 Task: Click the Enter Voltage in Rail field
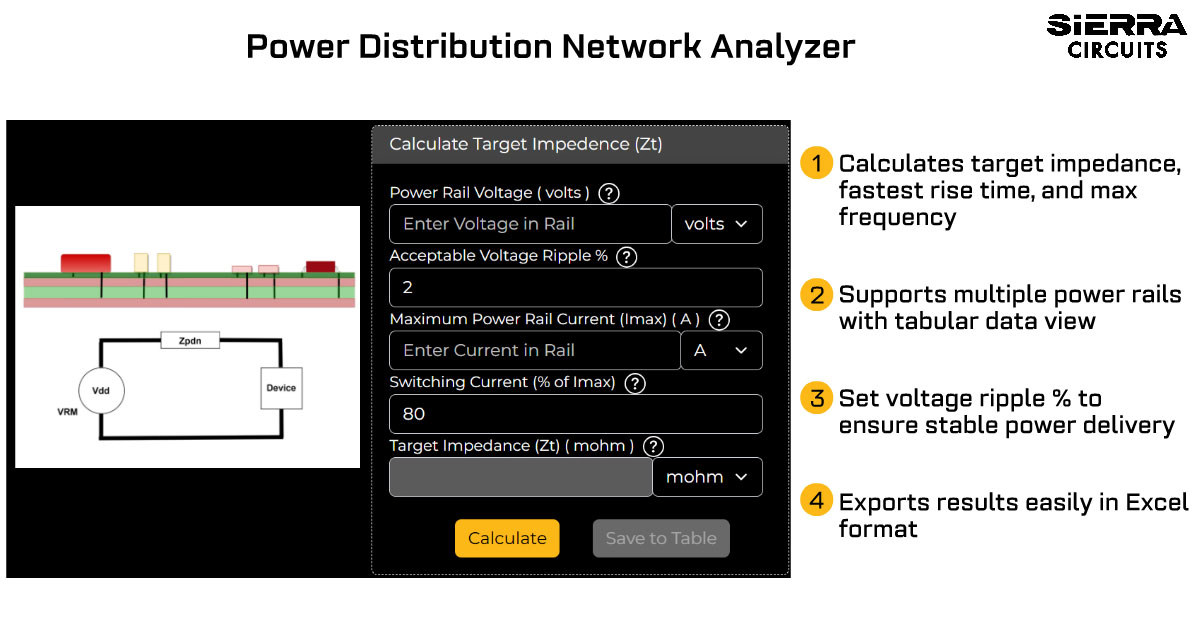click(x=529, y=224)
